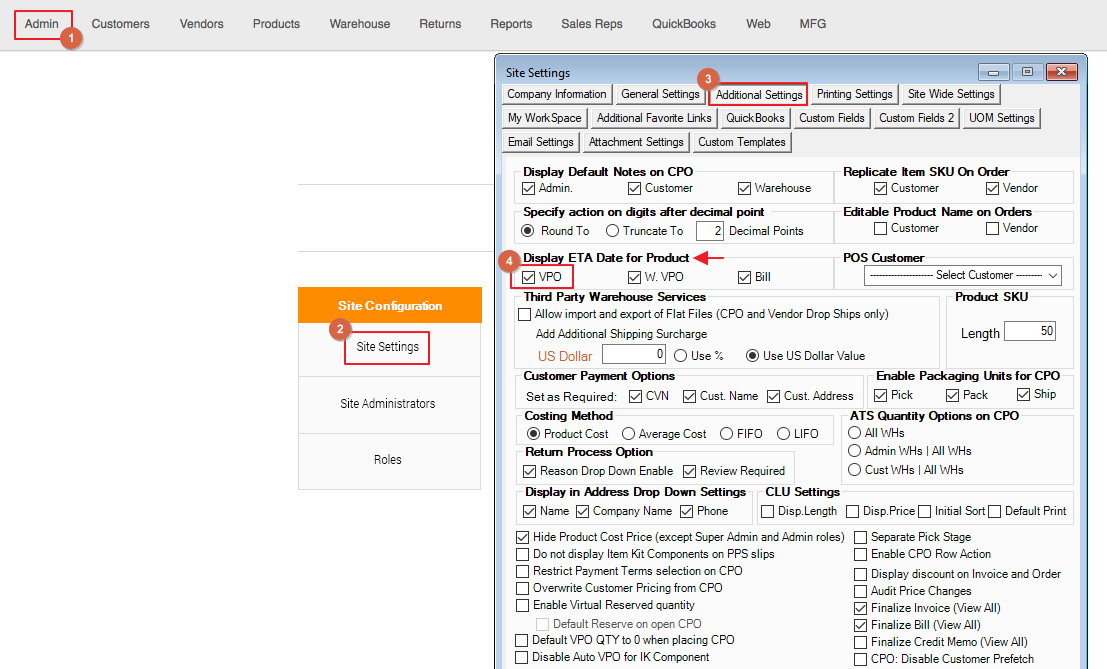
Task: Open Site Administrators page
Action: (387, 404)
